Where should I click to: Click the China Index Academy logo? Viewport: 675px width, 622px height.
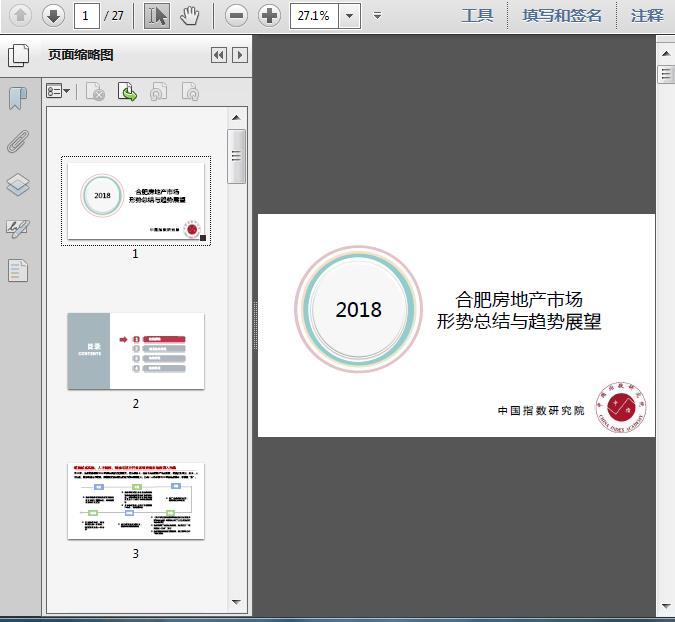point(621,407)
